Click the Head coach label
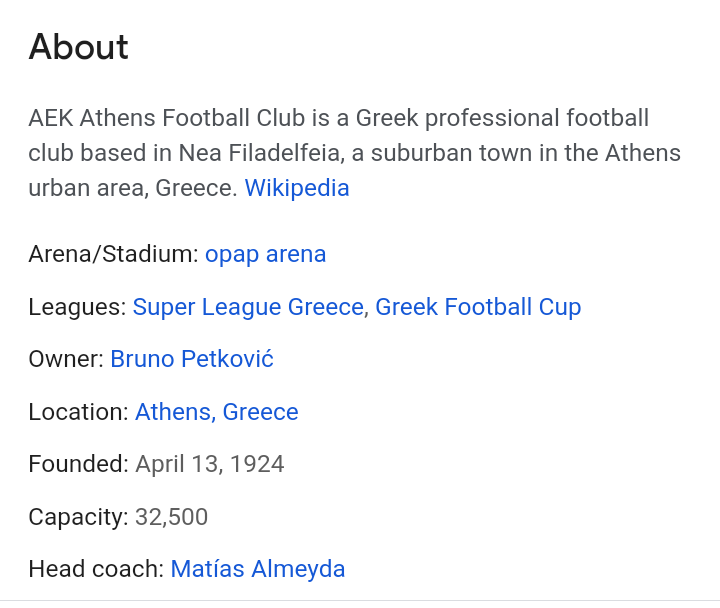 coord(96,569)
